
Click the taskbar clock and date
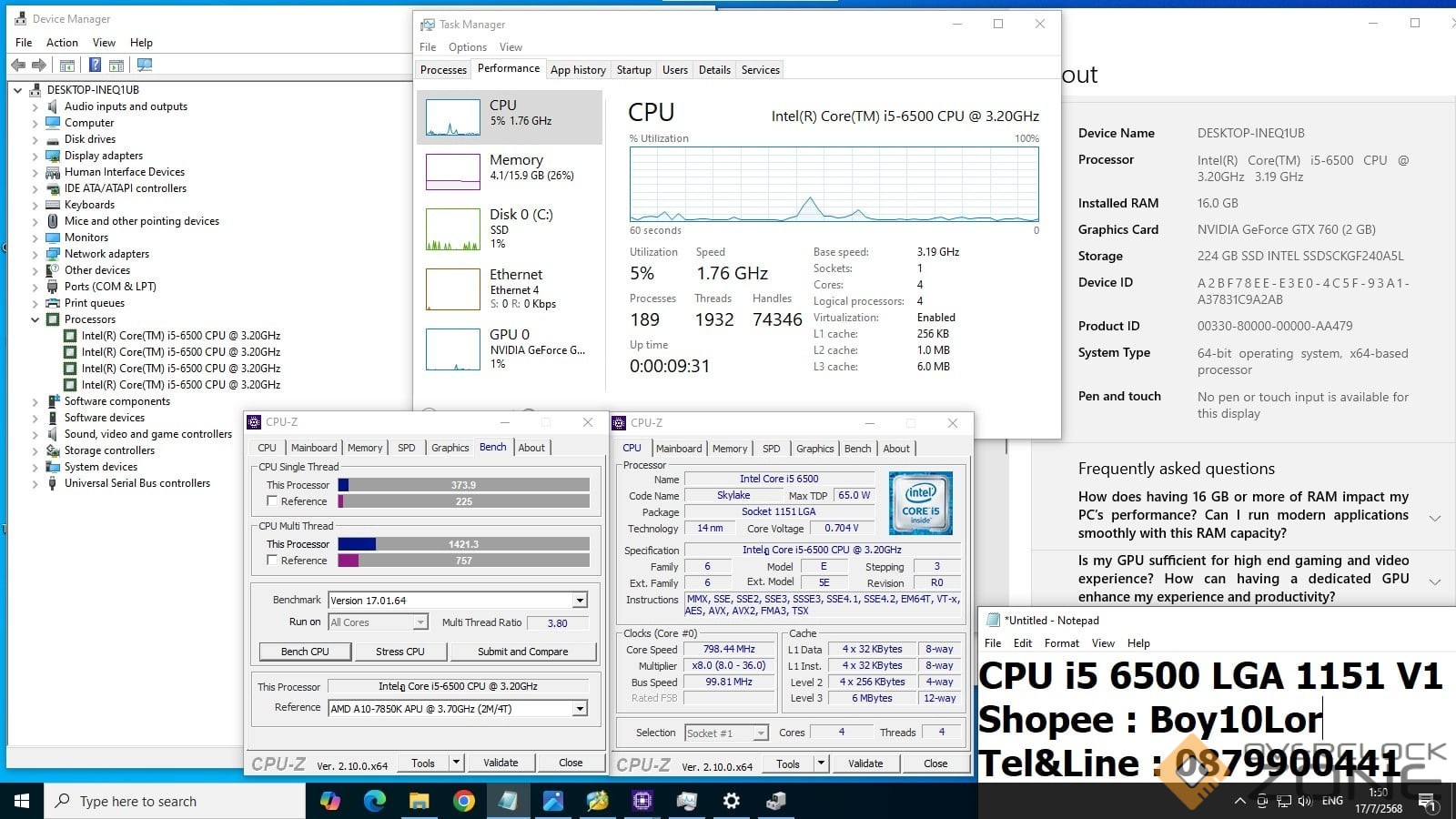coord(1378,801)
